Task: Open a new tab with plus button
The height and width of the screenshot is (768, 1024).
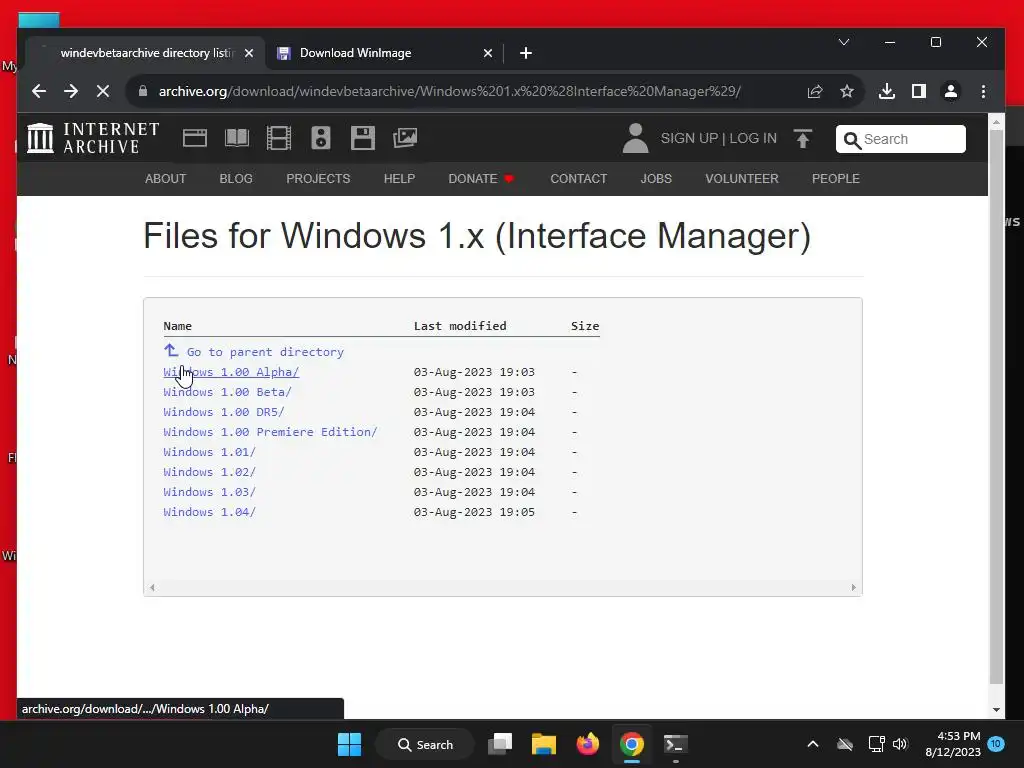Action: coord(526,53)
